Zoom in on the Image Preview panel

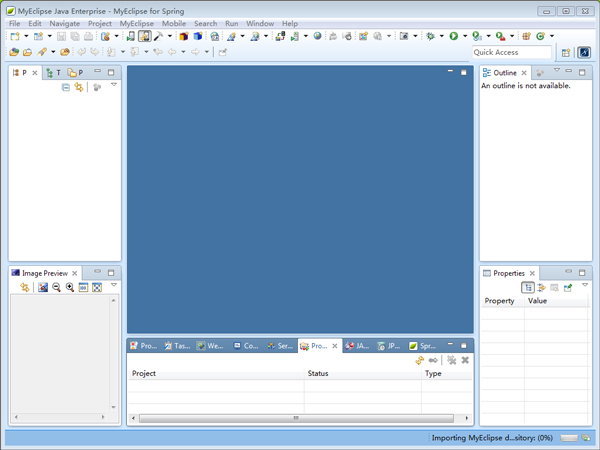(70, 288)
